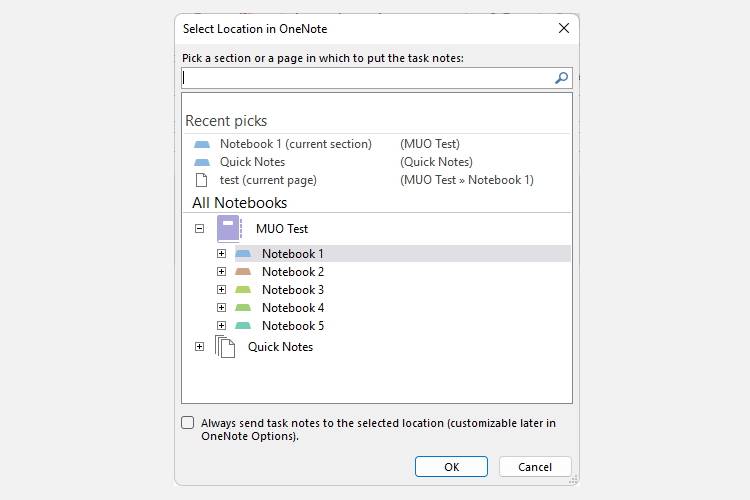Viewport: 750px width, 500px height.
Task: Select Quick Notes label under All Notebooks
Action: tap(280, 346)
